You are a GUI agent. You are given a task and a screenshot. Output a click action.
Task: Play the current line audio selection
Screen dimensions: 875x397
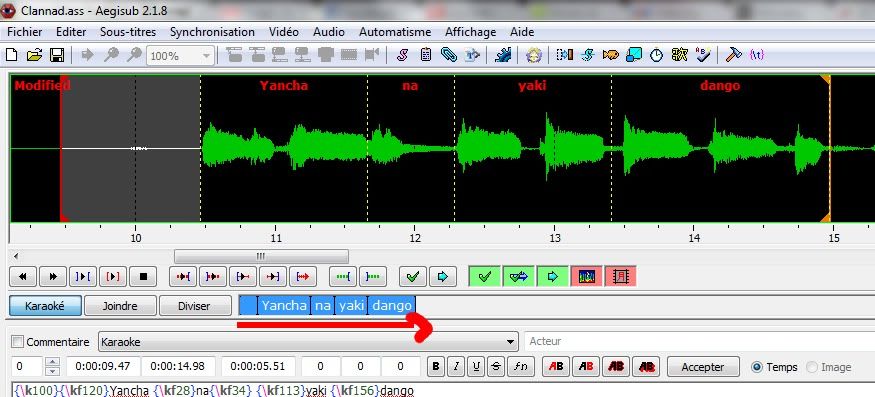(113, 276)
